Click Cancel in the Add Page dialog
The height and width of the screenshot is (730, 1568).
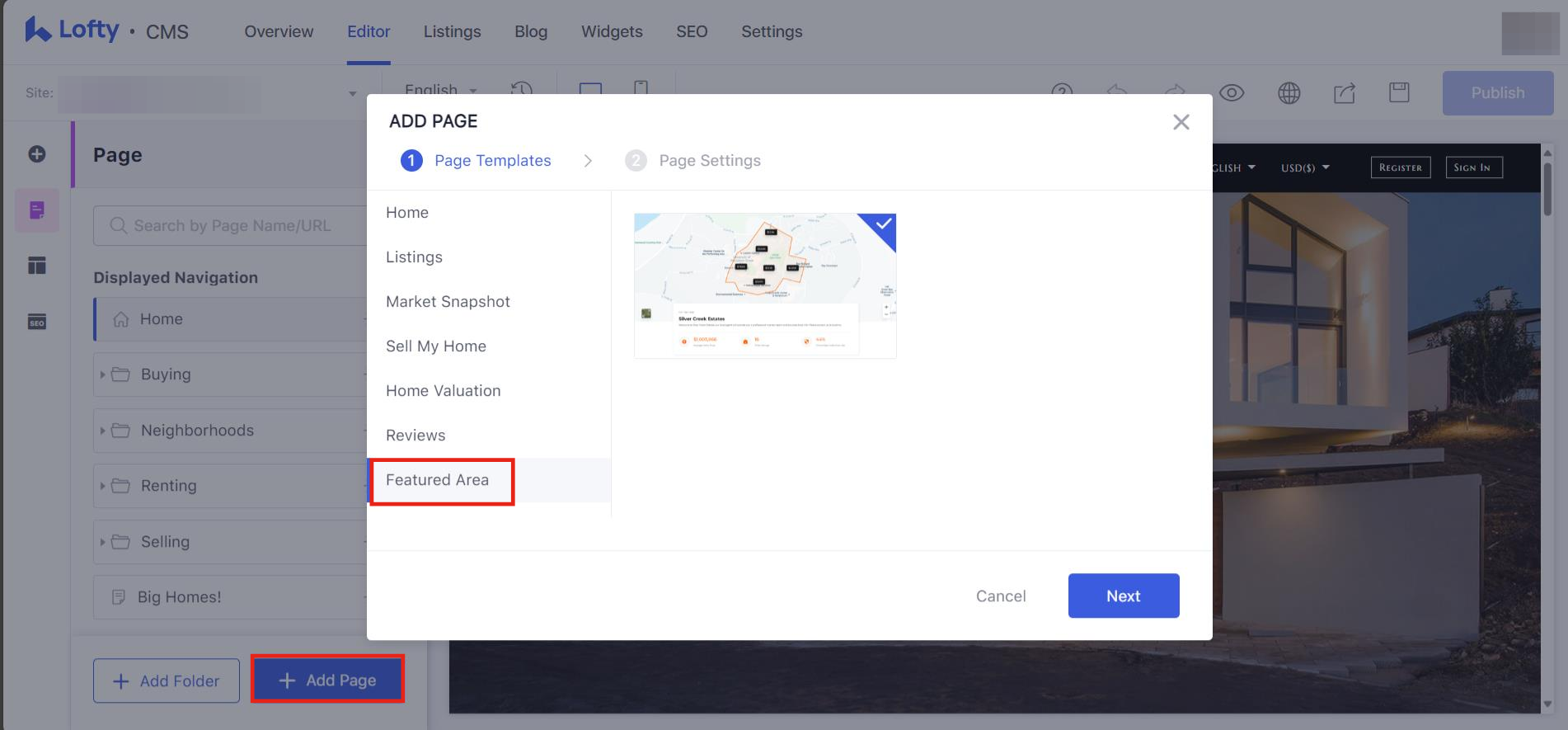click(1000, 596)
